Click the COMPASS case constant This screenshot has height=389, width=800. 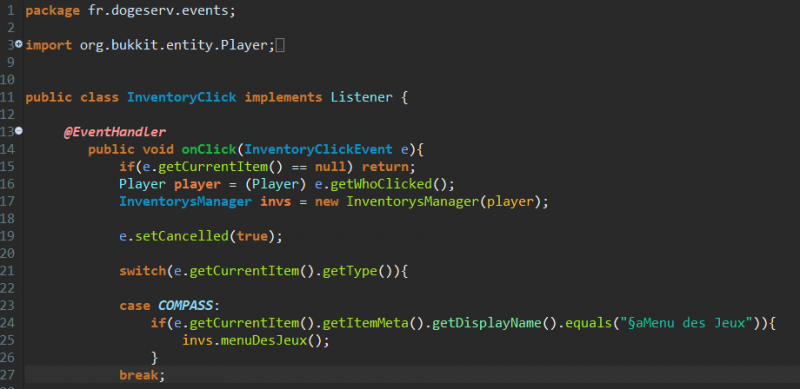pyautogui.click(x=185, y=305)
